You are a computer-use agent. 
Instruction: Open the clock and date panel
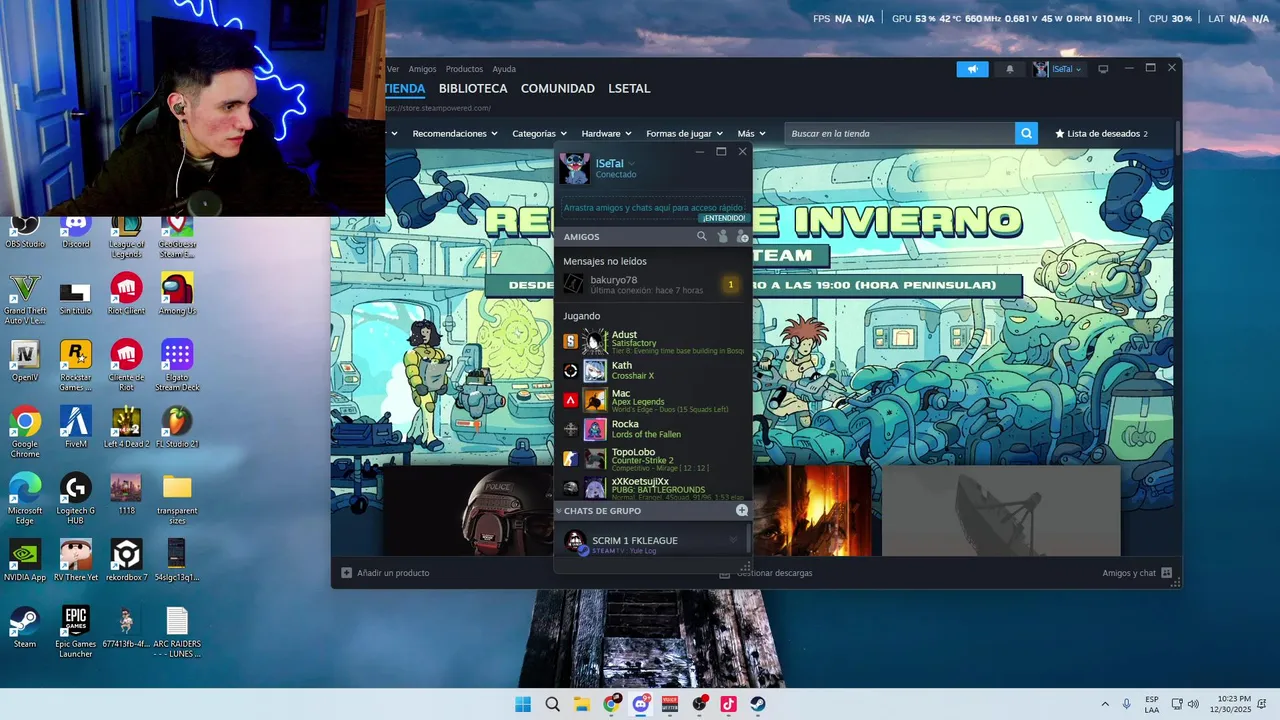click(x=1231, y=704)
